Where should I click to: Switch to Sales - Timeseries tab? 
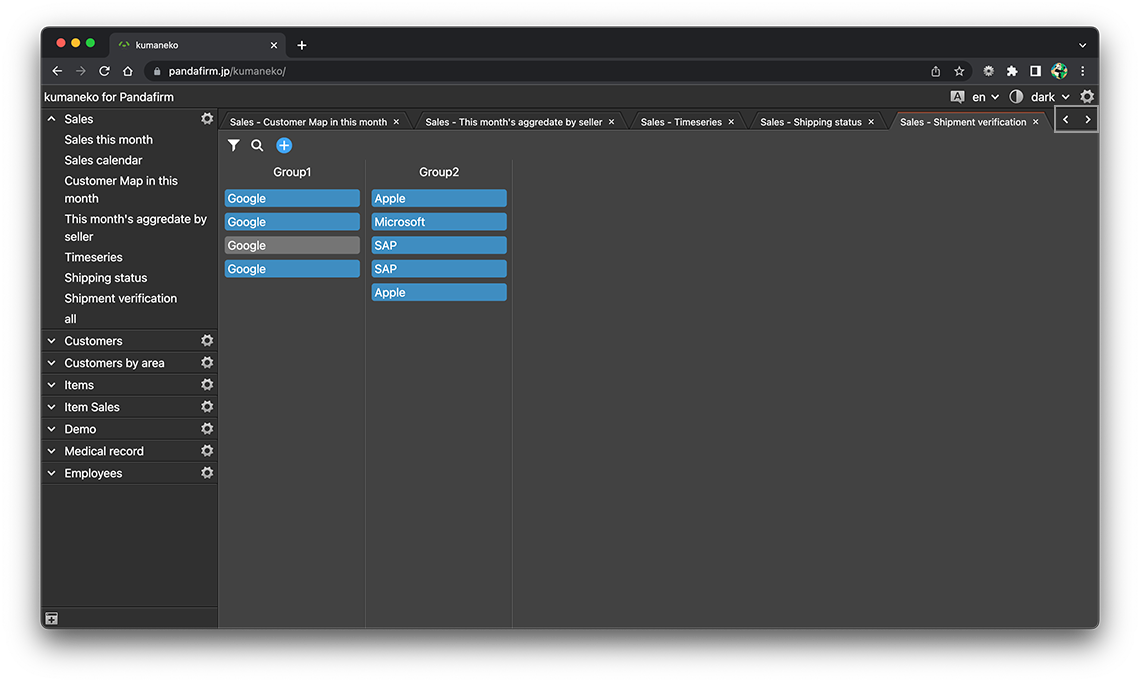[680, 122]
